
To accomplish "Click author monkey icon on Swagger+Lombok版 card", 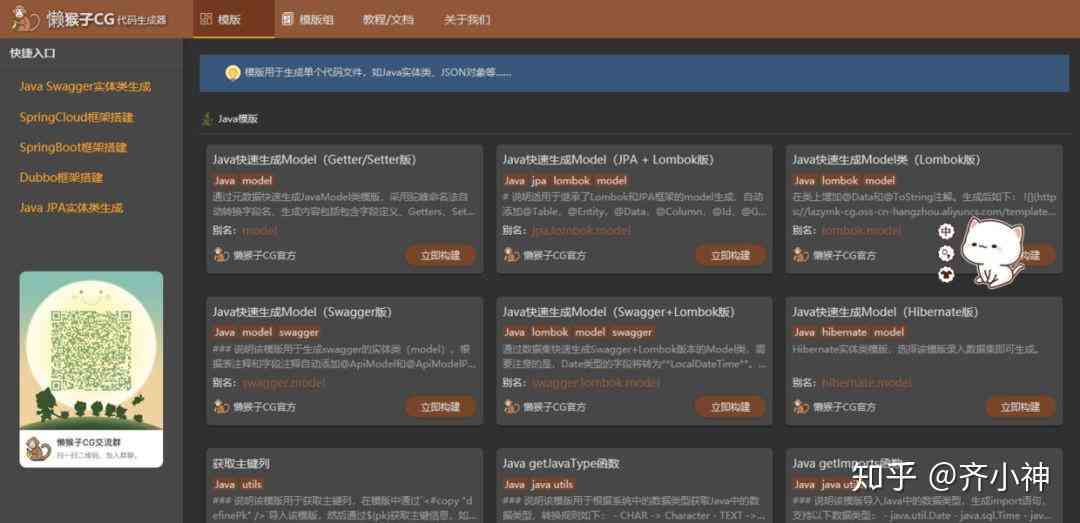I will tap(511, 407).
